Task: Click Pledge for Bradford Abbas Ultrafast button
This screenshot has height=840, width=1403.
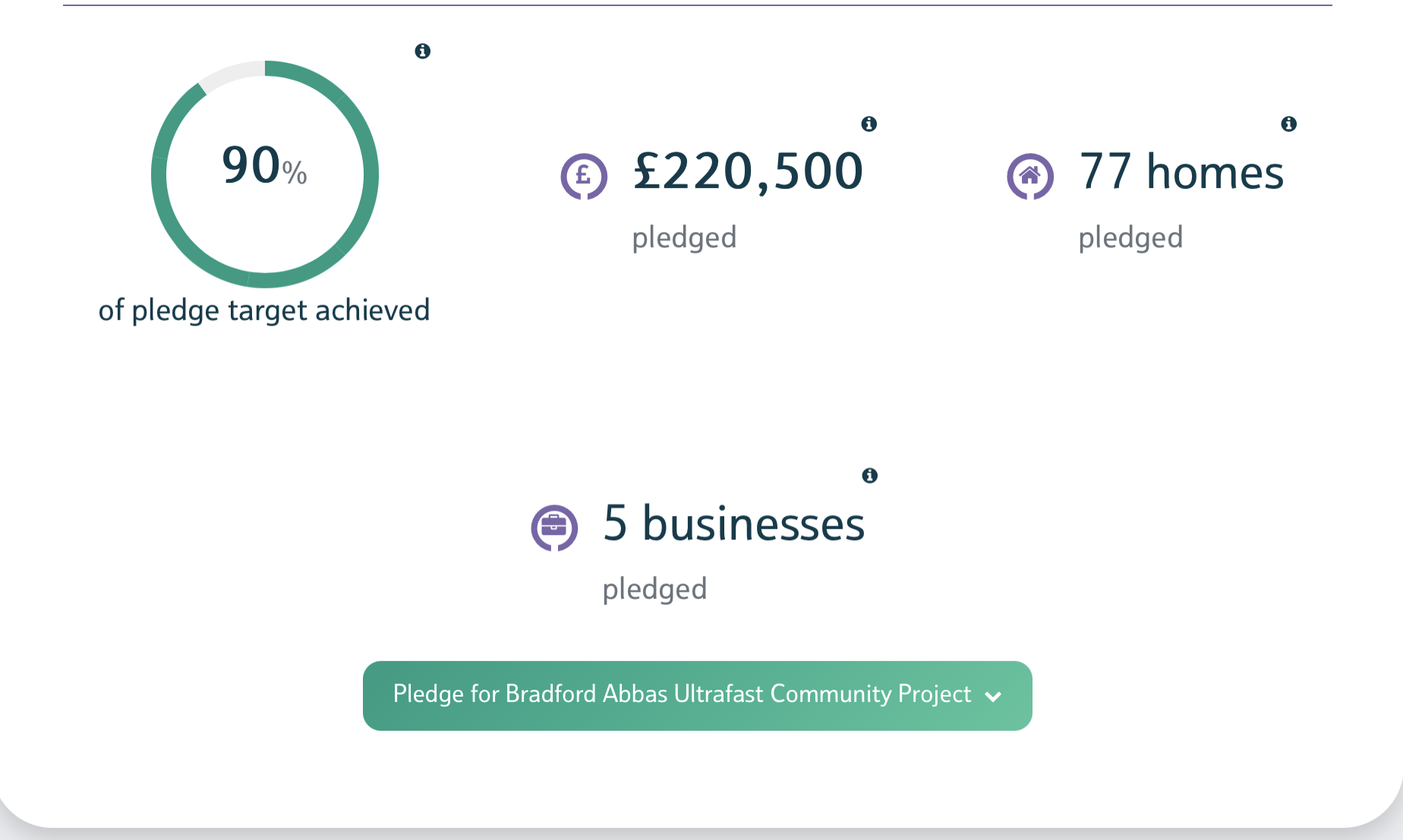Action: [682, 695]
